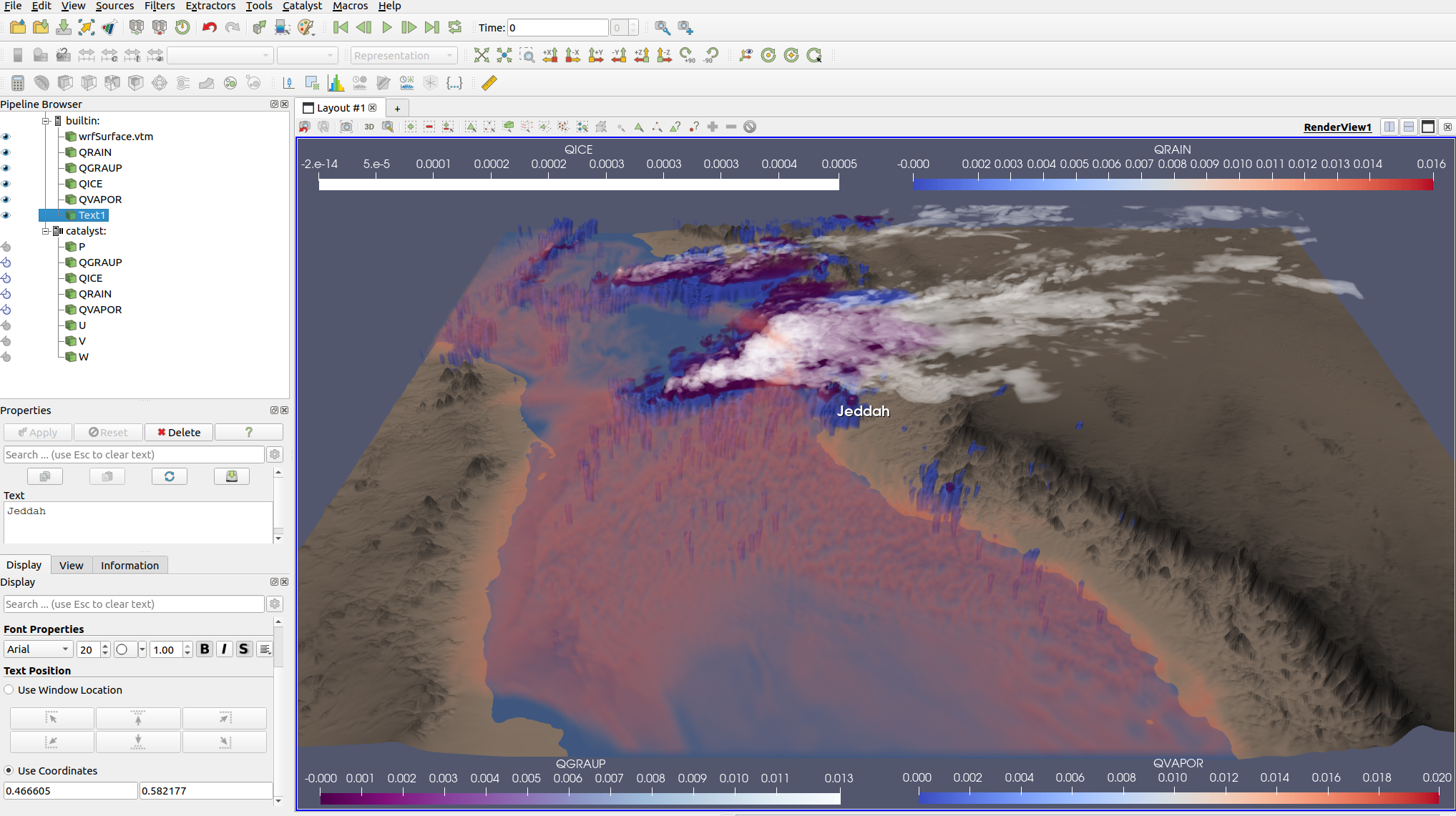
Task: Click the Ruler tool icon
Action: (489, 83)
